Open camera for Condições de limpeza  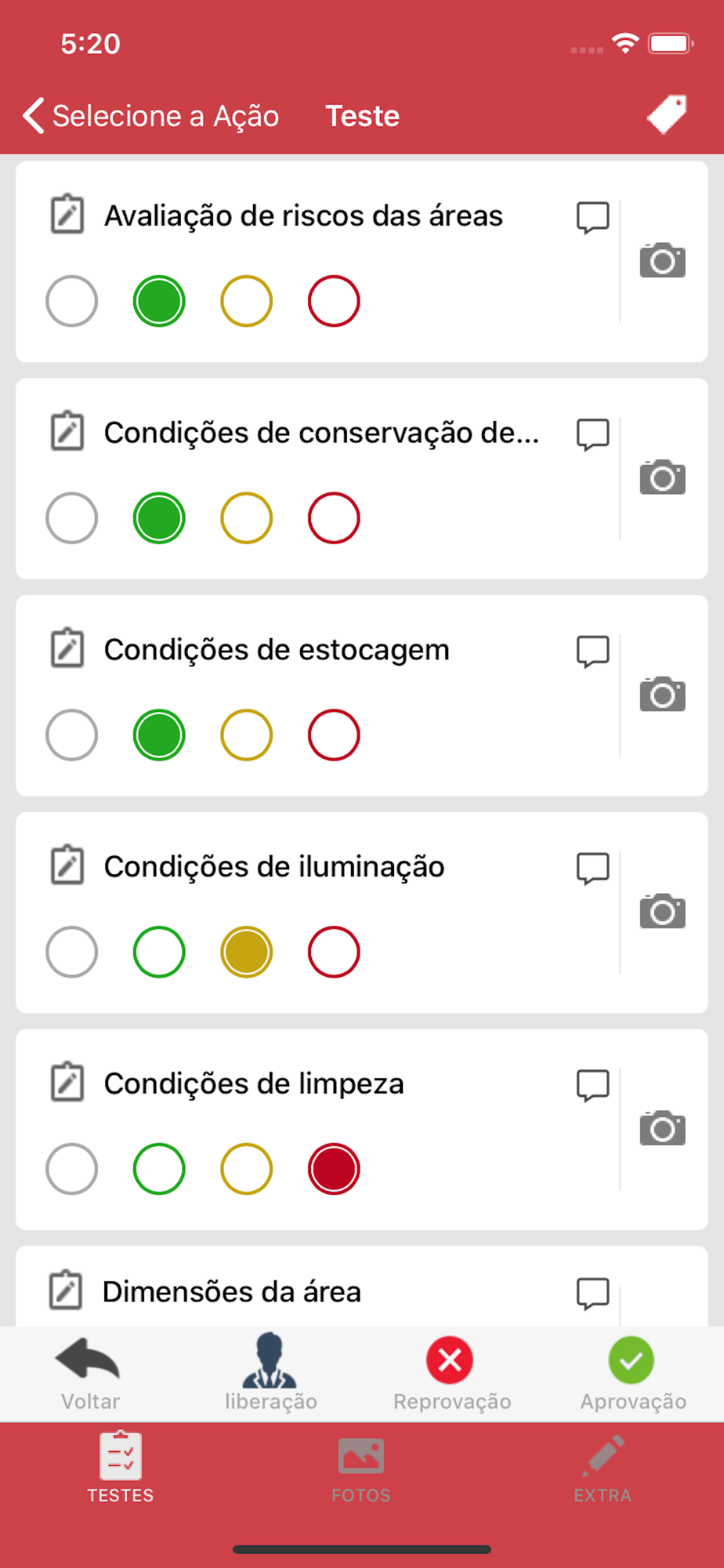(x=663, y=1128)
